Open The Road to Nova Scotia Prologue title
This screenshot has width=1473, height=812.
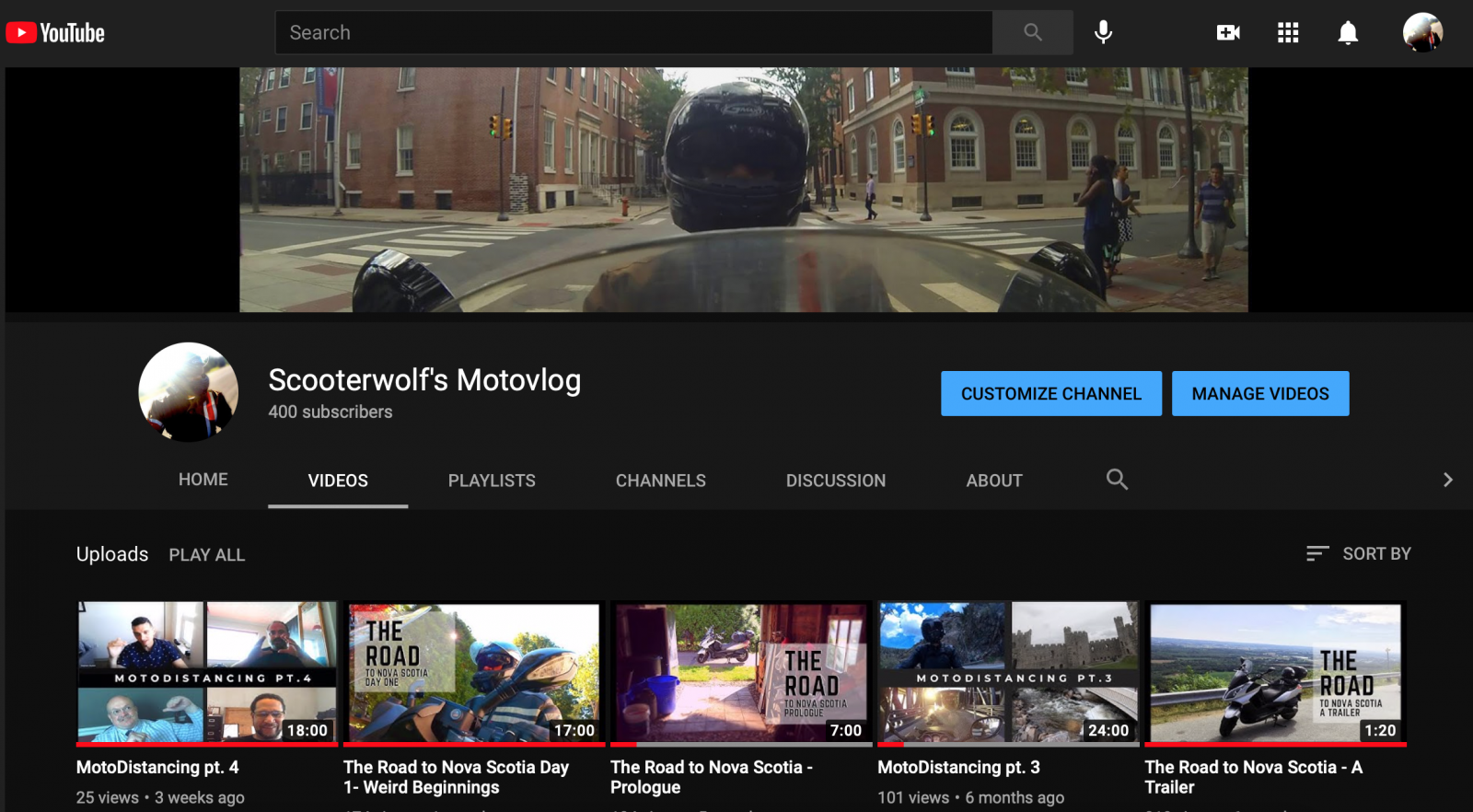click(711, 777)
